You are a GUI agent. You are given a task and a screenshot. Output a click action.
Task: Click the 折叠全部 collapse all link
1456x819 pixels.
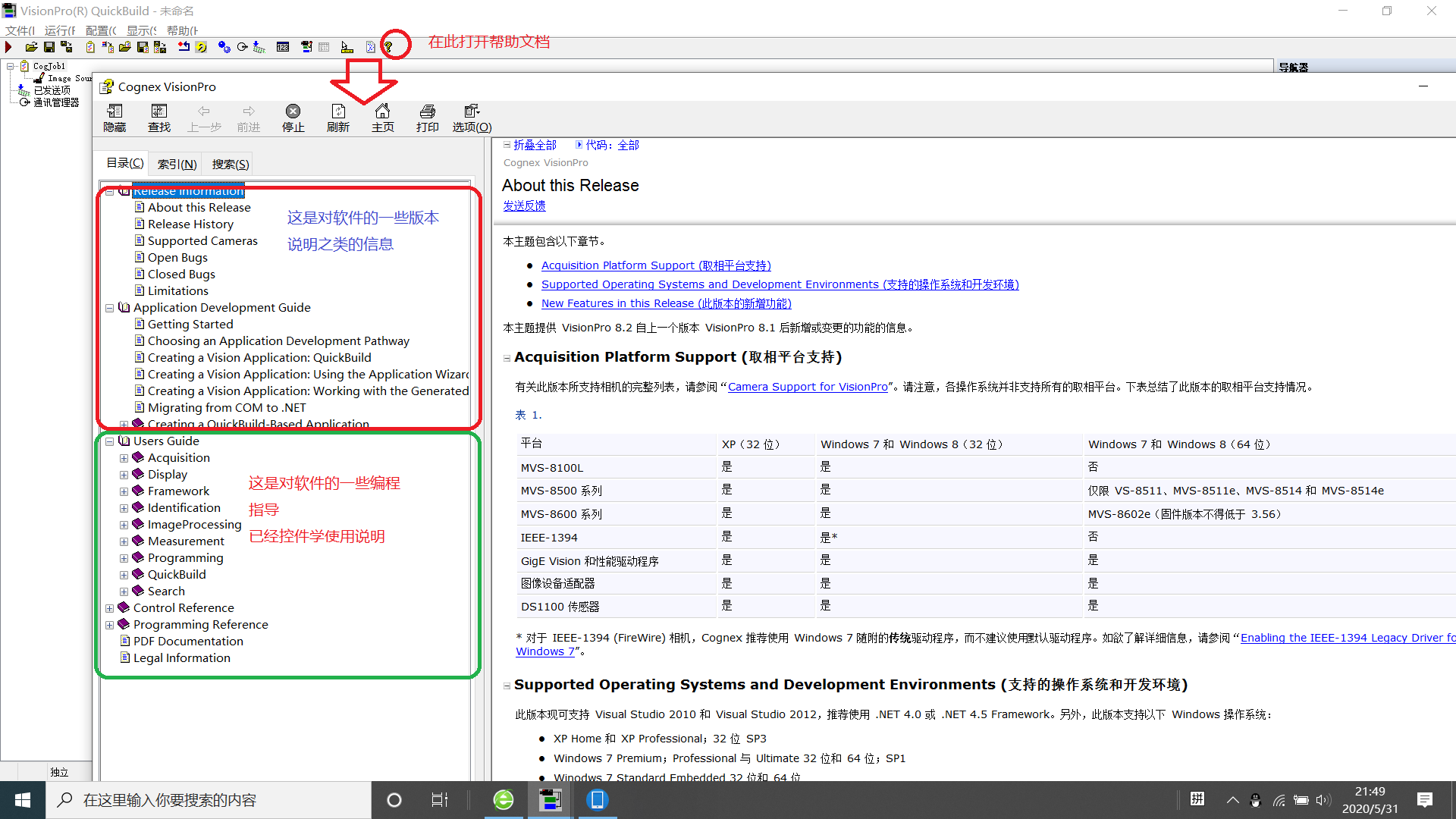tap(534, 145)
